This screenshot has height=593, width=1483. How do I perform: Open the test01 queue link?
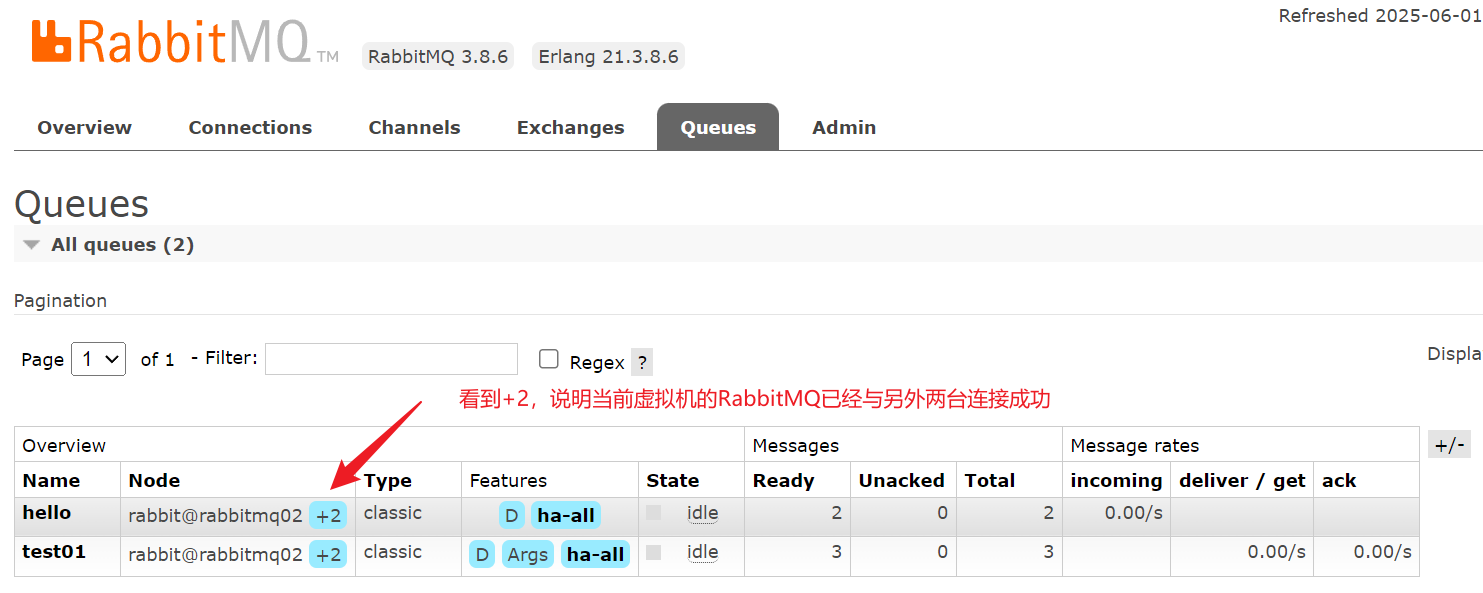[x=54, y=552]
